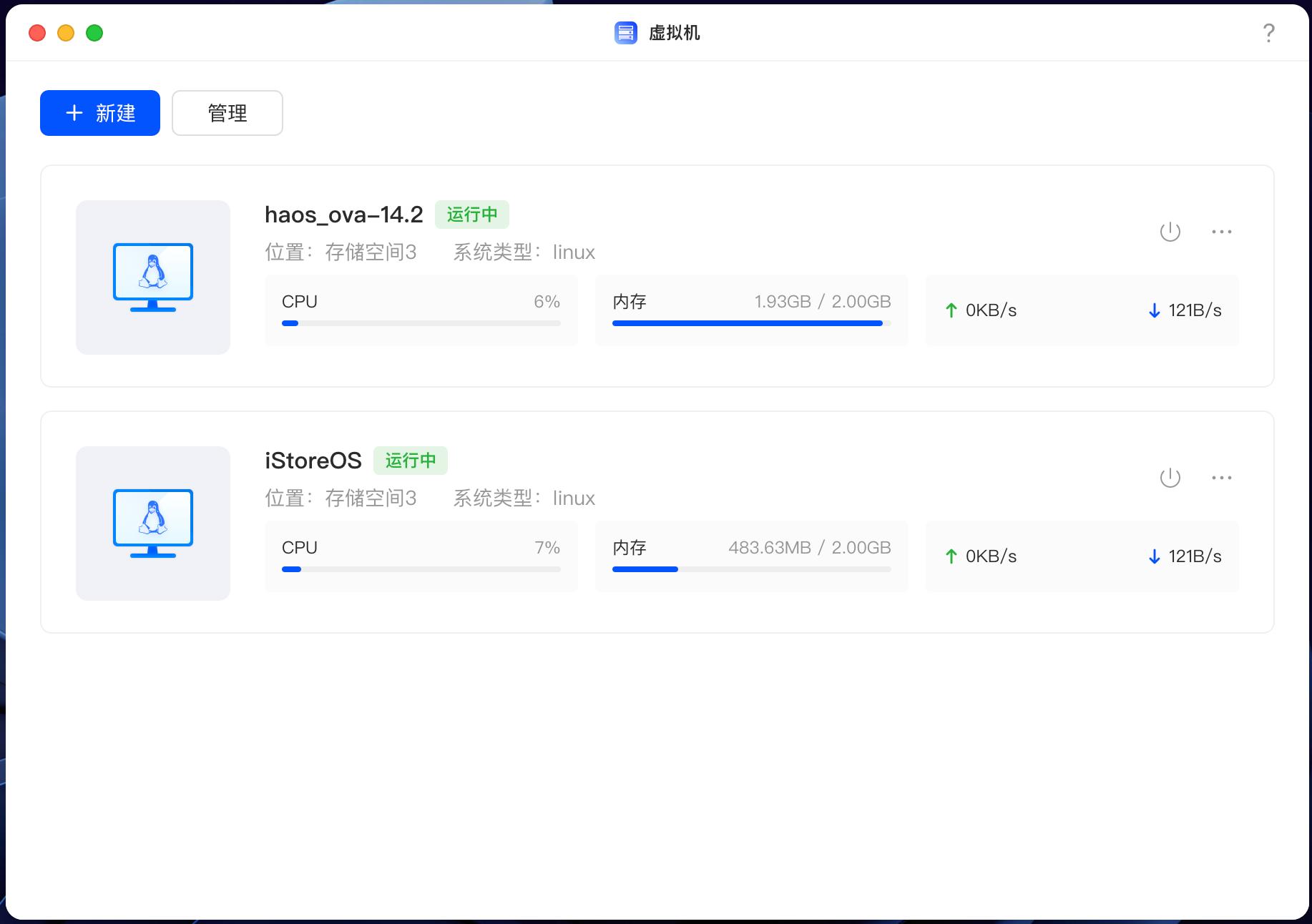Open the help question mark icon
The width and height of the screenshot is (1312, 924).
point(1268,33)
